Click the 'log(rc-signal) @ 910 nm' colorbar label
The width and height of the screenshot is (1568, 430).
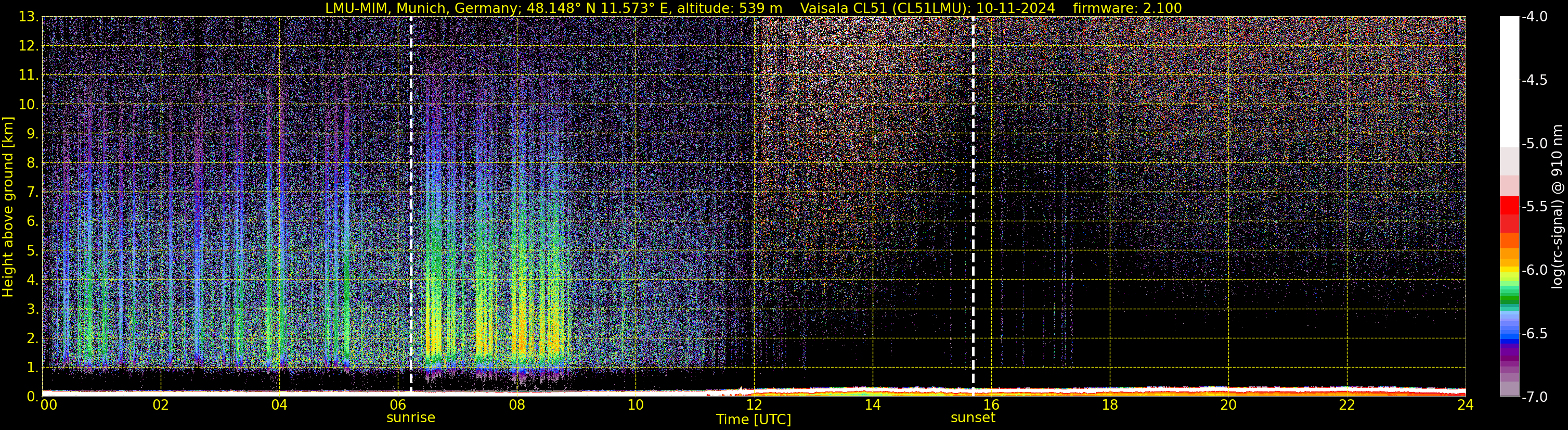1557,207
